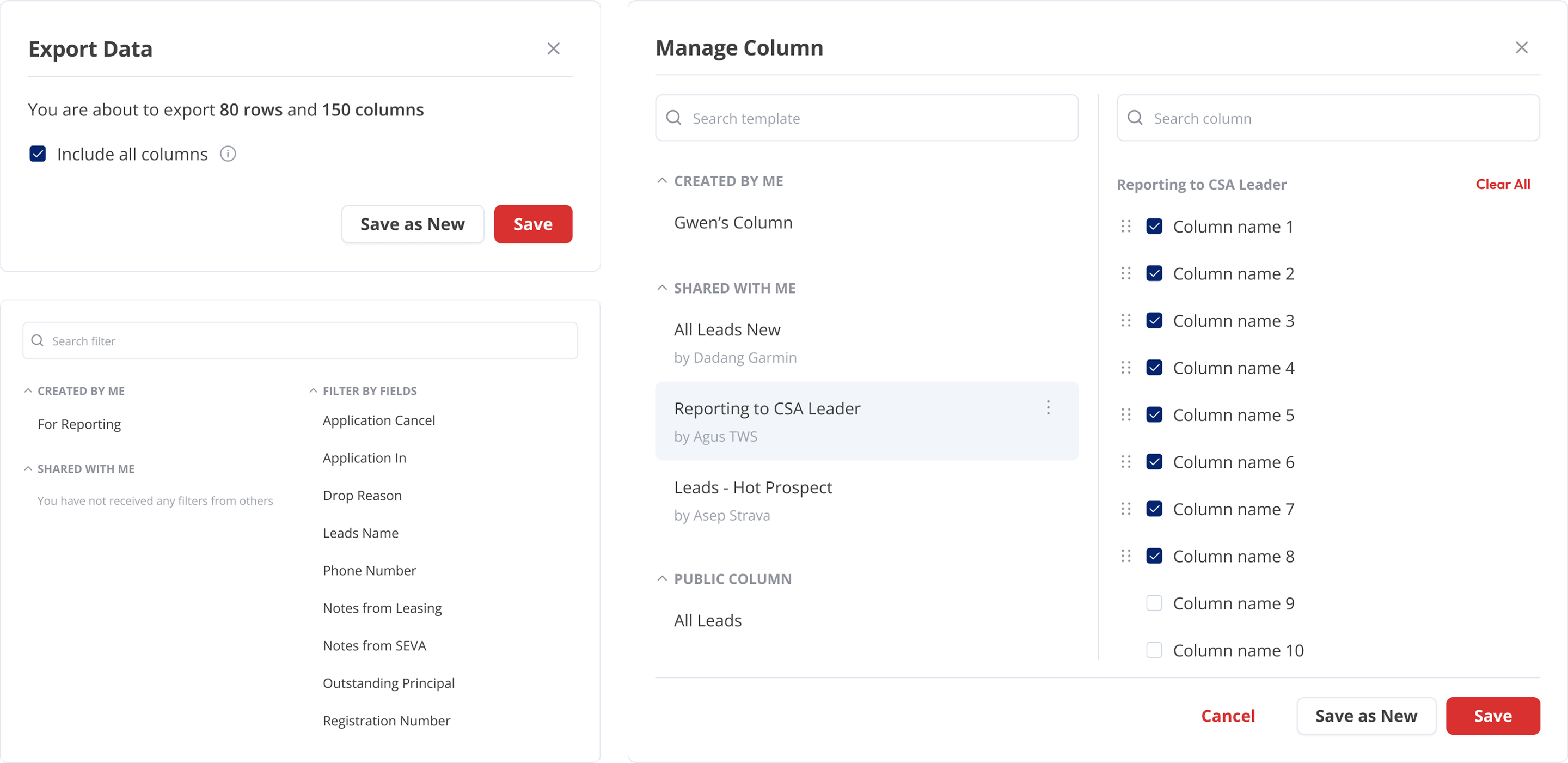The height and width of the screenshot is (763, 1568).
Task: Open the options menu for Reporting to CSA Leader
Action: [1048, 408]
